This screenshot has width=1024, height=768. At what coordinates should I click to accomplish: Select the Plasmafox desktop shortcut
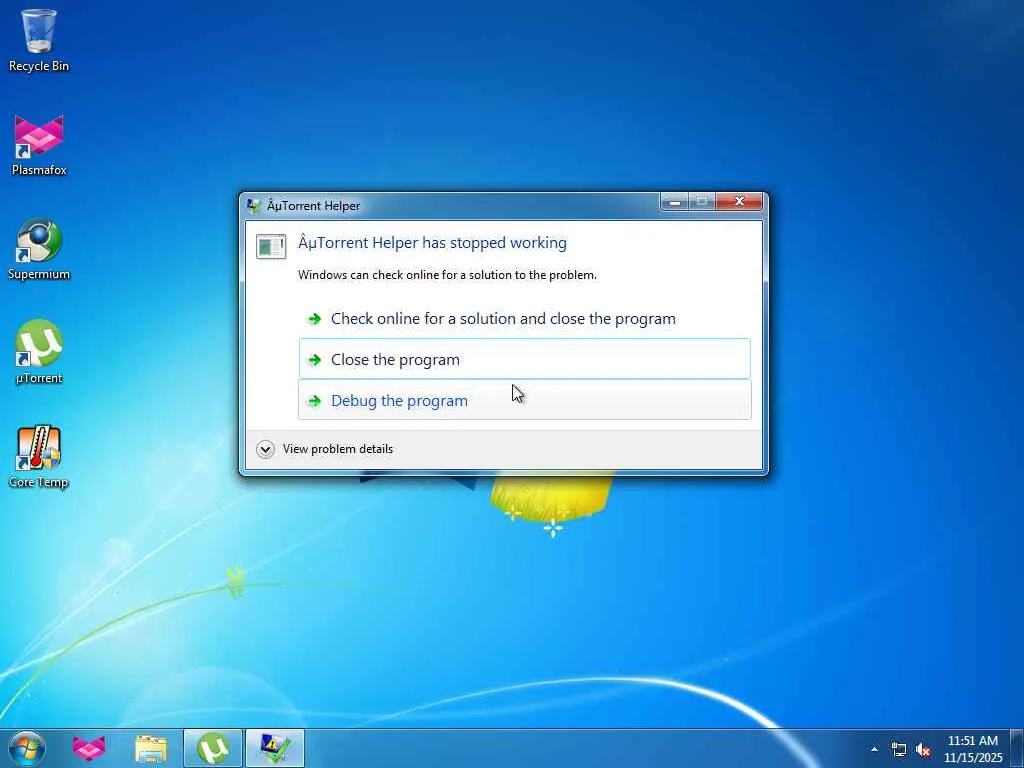point(39,145)
